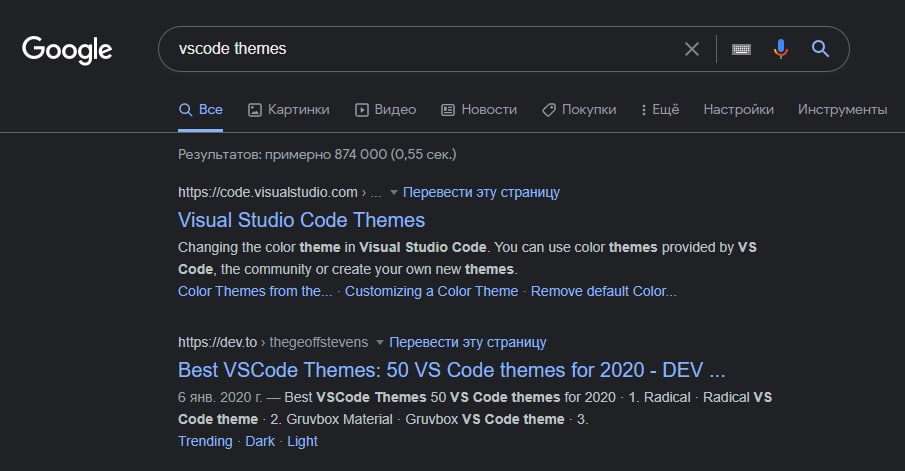Click the Картинки tab image icon
905x471 pixels.
(x=255, y=110)
